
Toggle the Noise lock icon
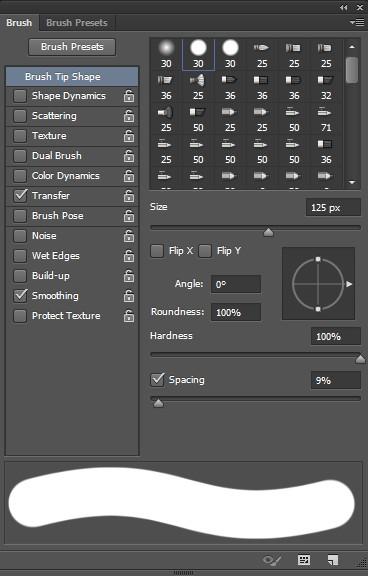129,236
